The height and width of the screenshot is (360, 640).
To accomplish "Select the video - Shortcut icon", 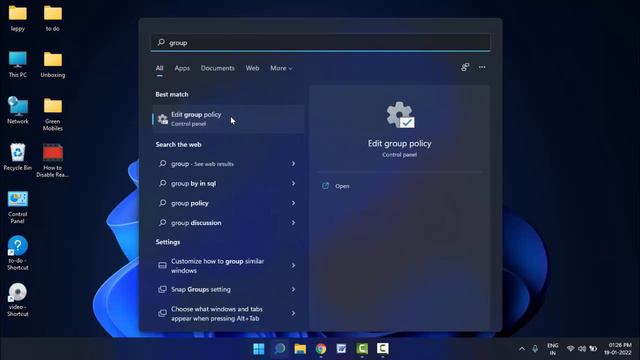I will coord(18,300).
